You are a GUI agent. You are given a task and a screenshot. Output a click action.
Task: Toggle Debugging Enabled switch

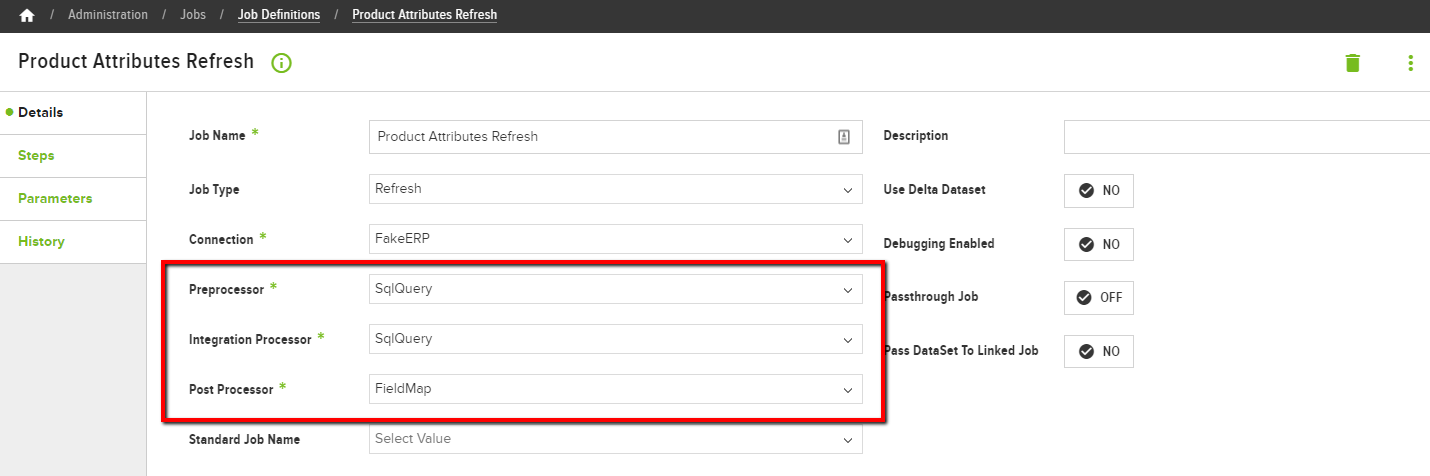1099,244
